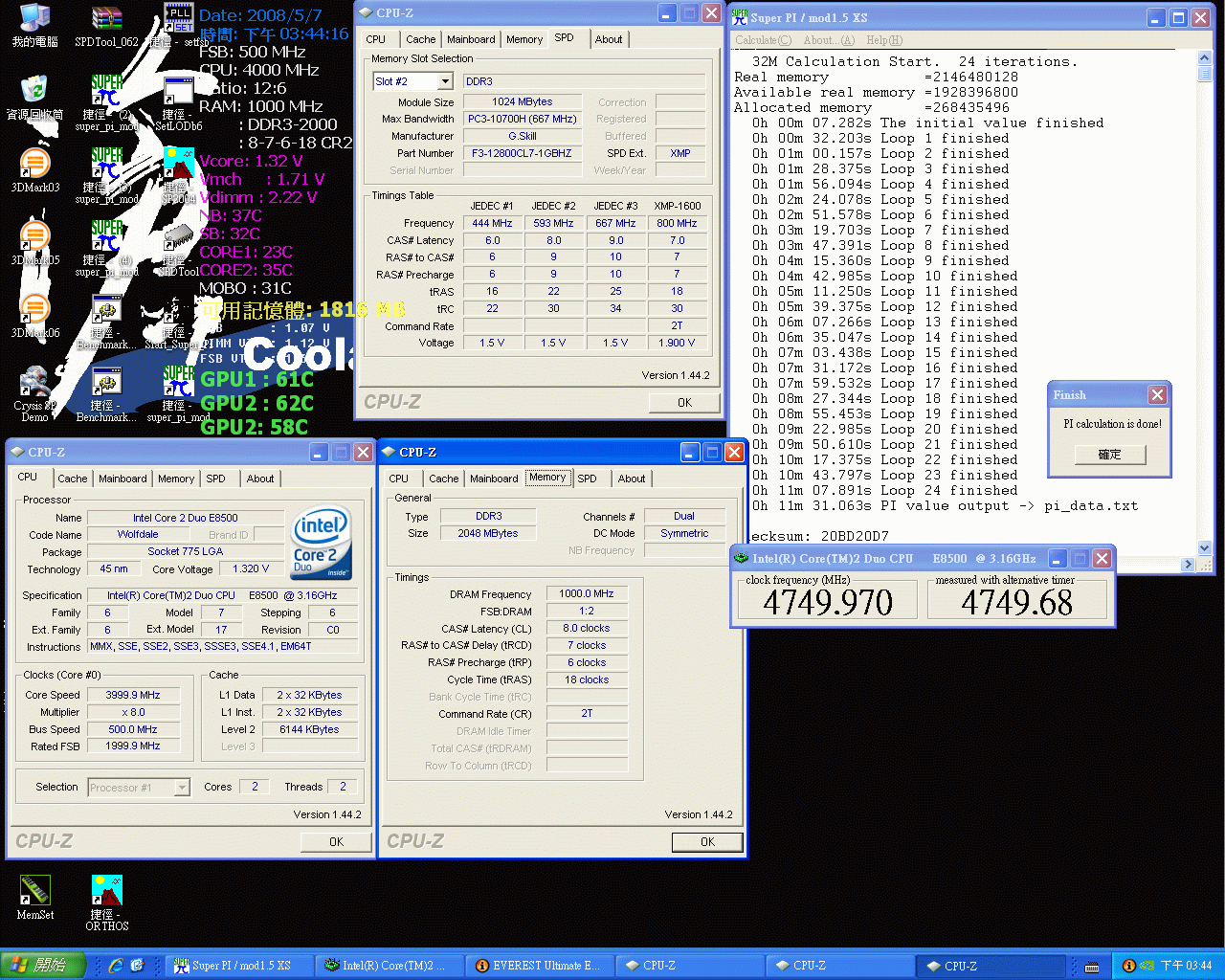Click the EVEREST system tray icon
This screenshot has width=1225, height=980.
(1128, 966)
